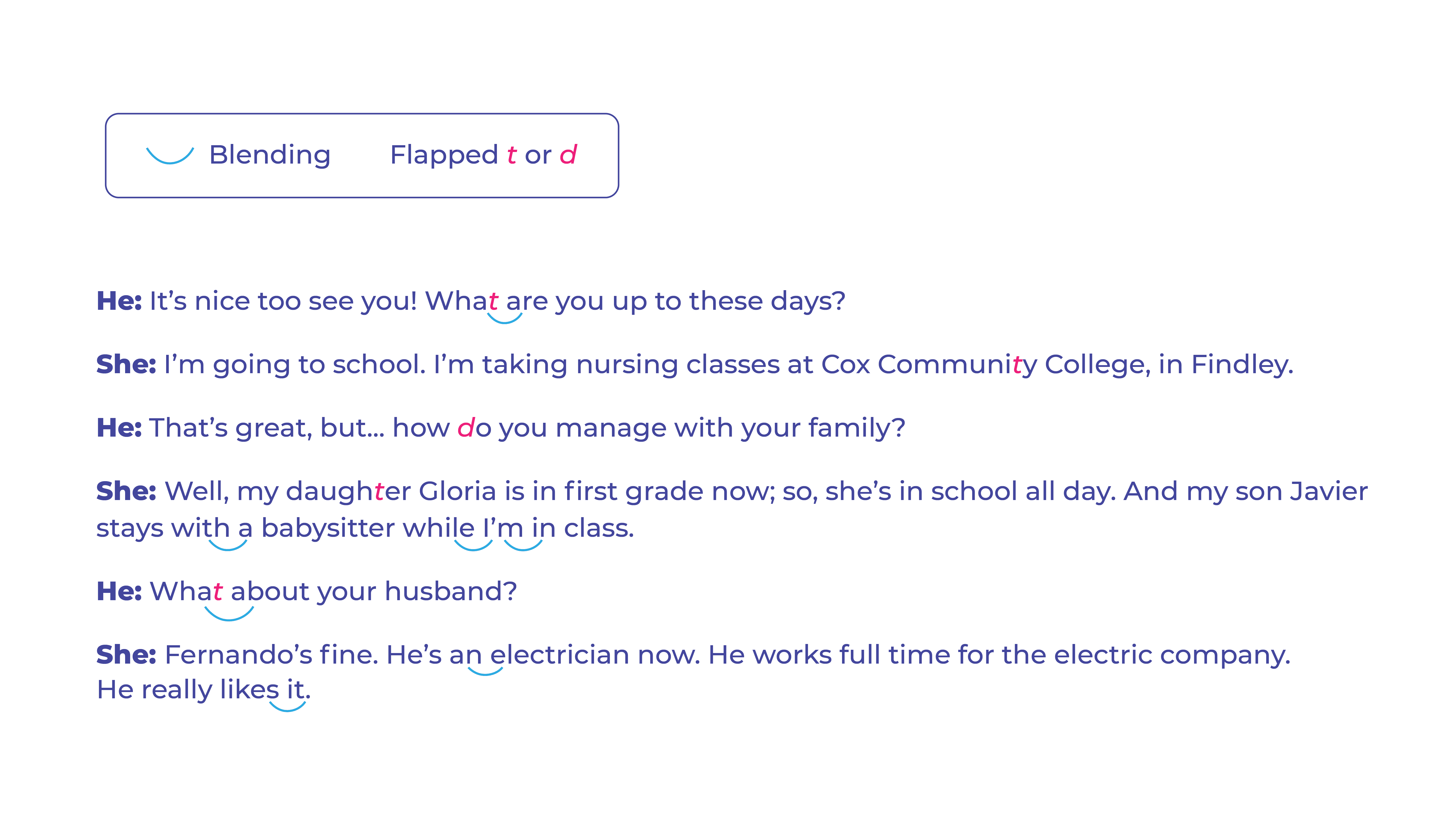Screen dimensions: 1456x838
Task: Click the blending arc under 'What about'
Action: point(229,614)
